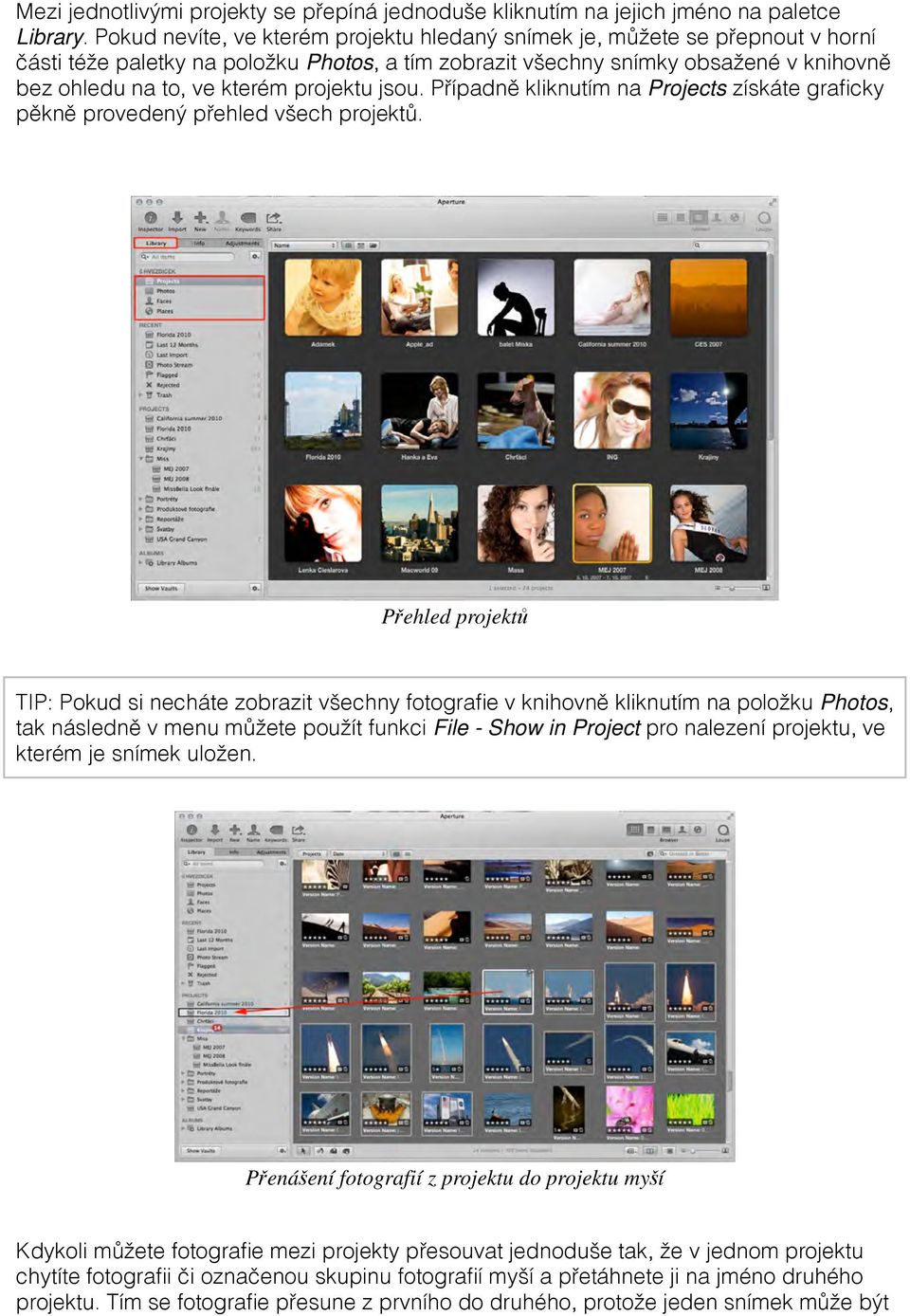Click sidebar gear beside search in upper Aperture

pyautogui.click(x=256, y=257)
